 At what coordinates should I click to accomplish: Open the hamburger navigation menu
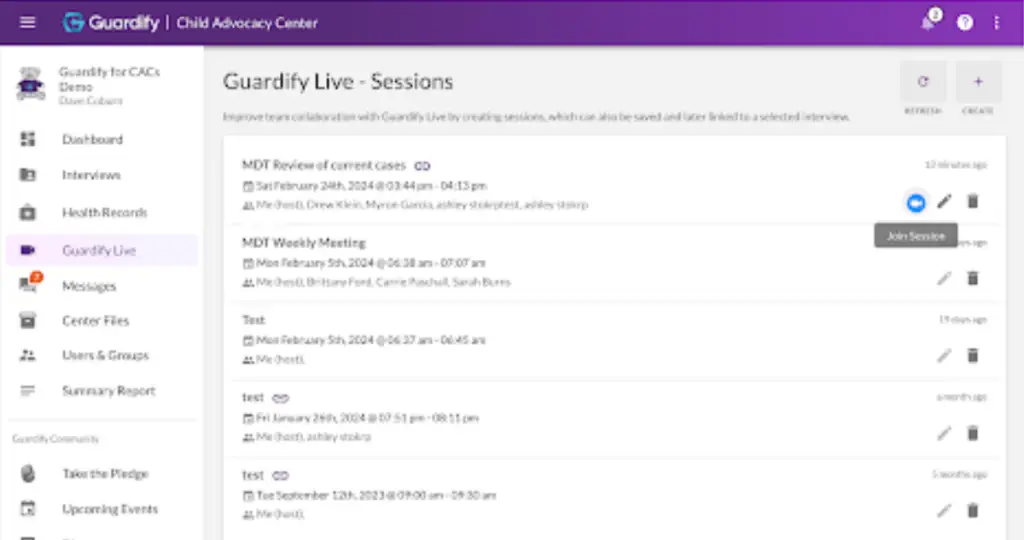(x=28, y=22)
